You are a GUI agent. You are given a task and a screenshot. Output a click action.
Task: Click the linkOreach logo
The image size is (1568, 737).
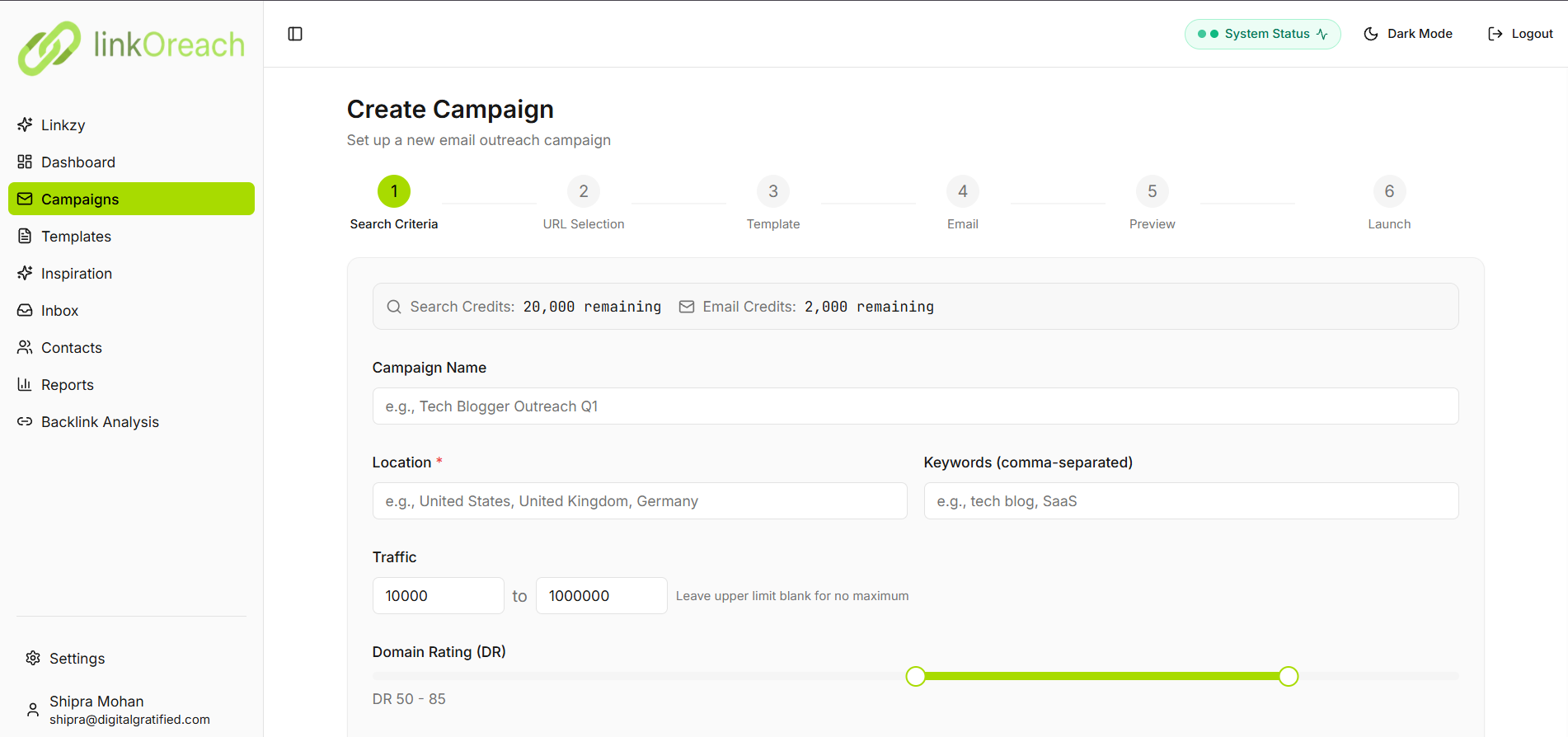(131, 47)
